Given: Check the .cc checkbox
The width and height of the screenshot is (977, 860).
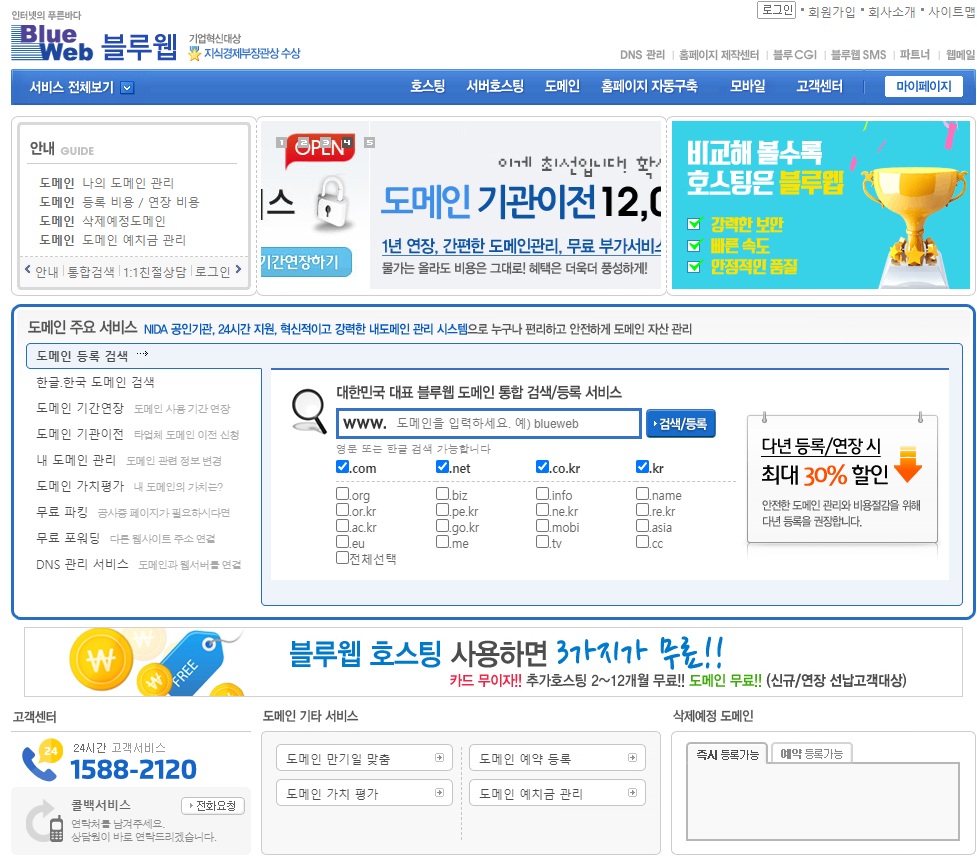Looking at the screenshot, I should pyautogui.click(x=642, y=542).
